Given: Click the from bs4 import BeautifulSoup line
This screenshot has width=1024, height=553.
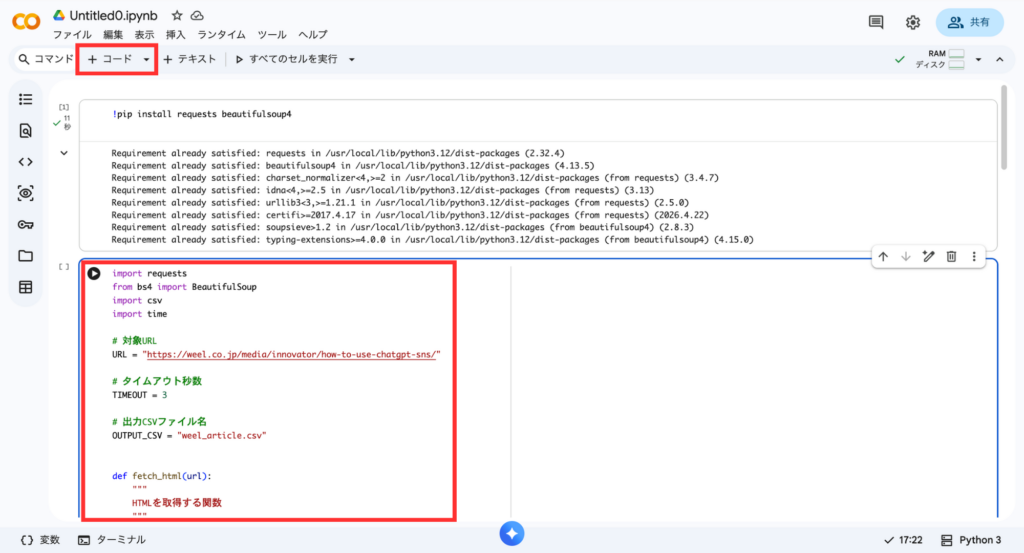Looking at the screenshot, I should pos(184,287).
